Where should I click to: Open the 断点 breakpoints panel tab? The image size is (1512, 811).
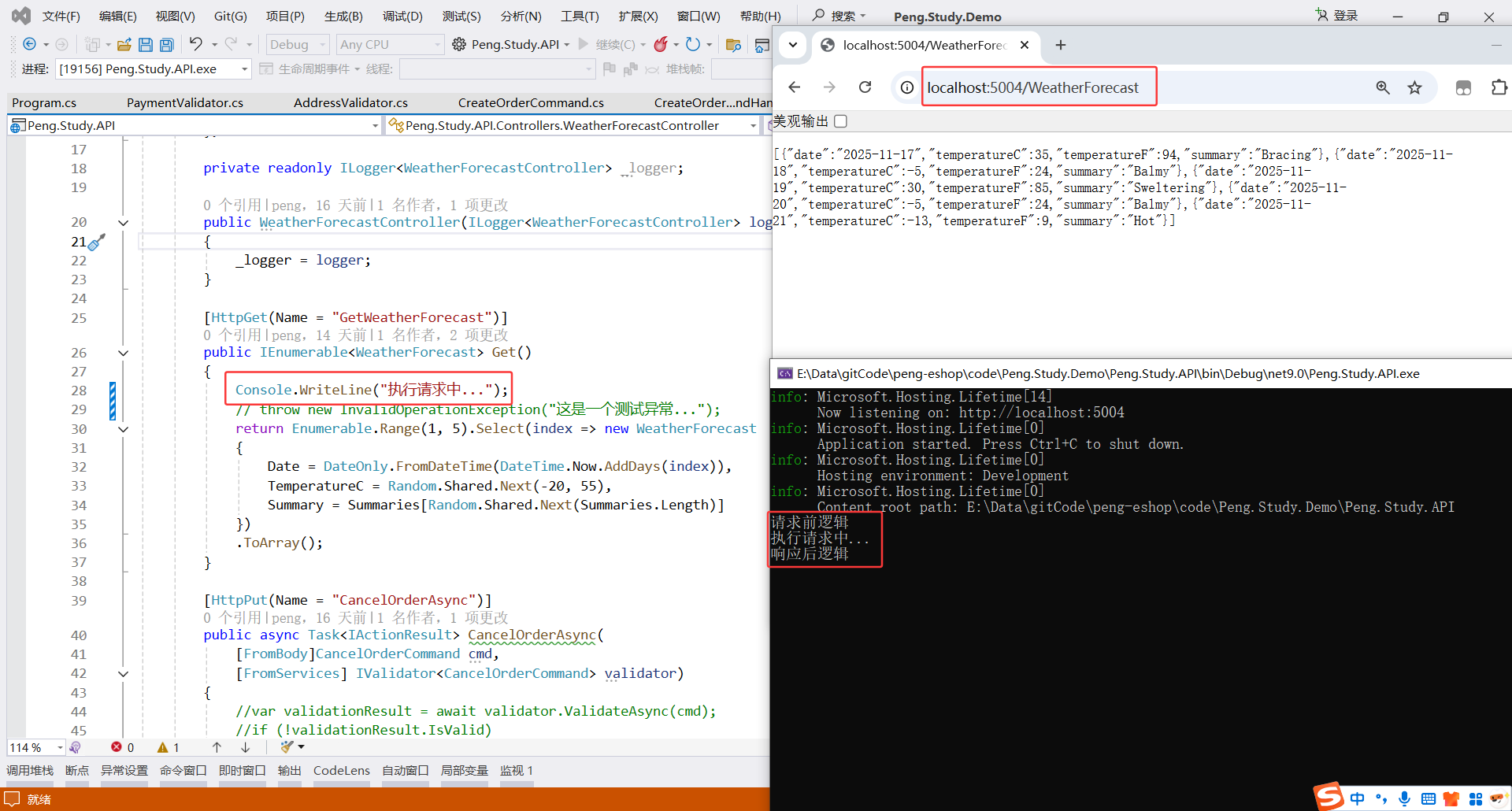click(x=77, y=770)
